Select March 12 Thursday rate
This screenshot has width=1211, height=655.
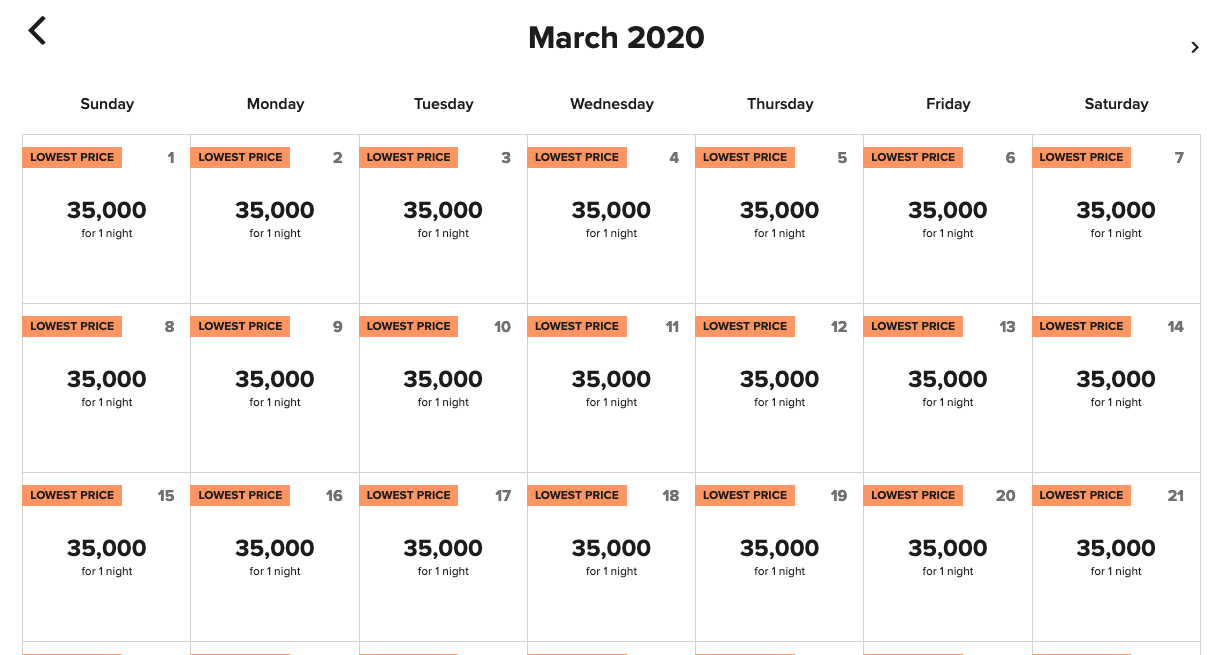(779, 379)
